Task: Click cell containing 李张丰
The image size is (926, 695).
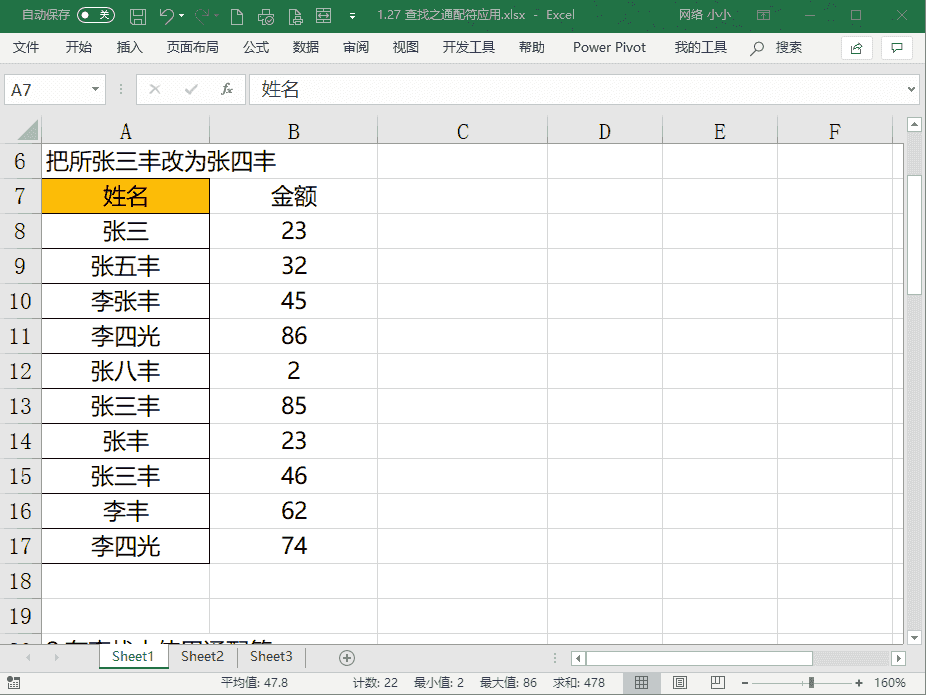Action: click(x=125, y=301)
